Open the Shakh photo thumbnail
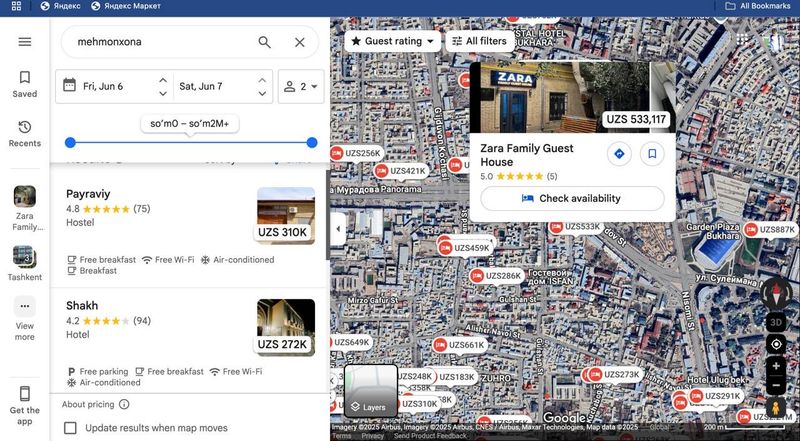800x441 pixels. tap(286, 327)
